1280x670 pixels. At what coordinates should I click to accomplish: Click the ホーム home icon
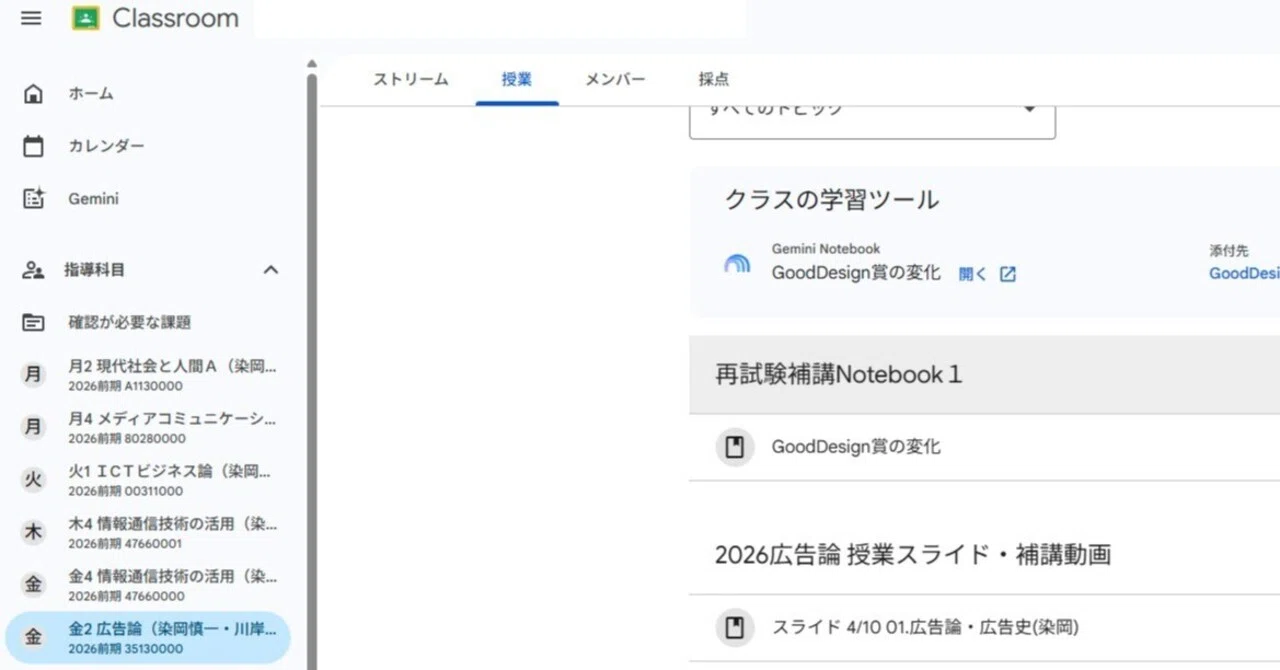(x=33, y=94)
